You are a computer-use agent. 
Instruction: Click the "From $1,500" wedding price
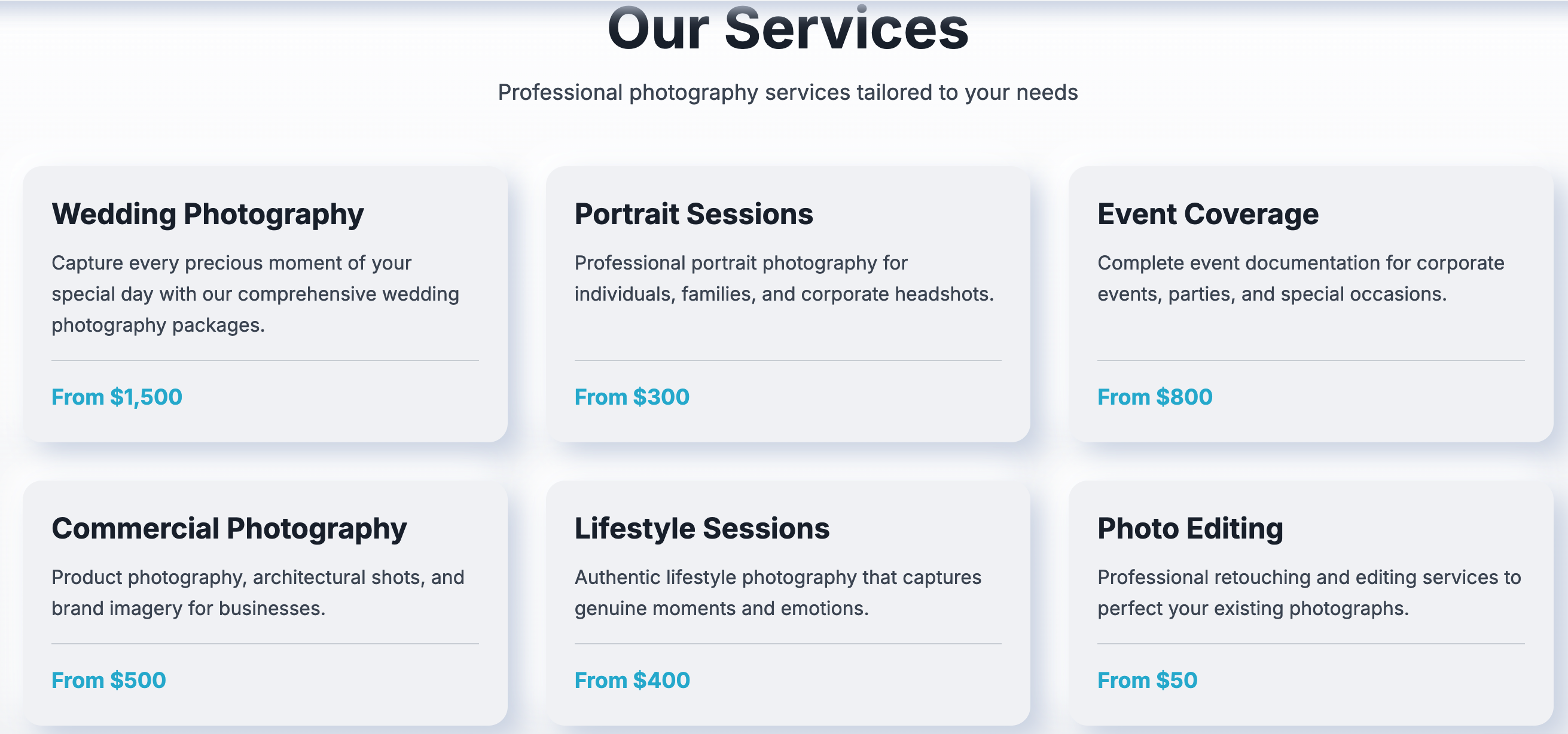tap(117, 397)
